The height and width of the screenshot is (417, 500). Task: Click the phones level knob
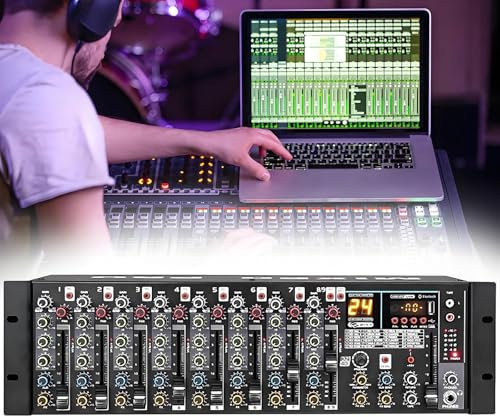451,379
